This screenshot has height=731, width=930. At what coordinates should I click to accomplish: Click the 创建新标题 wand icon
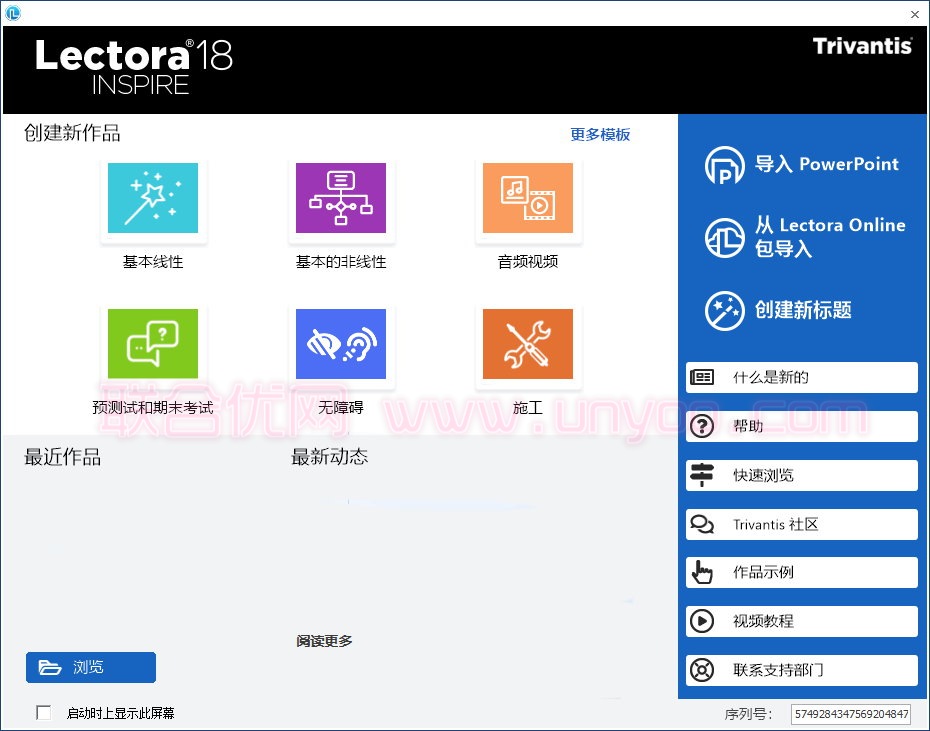tap(725, 311)
